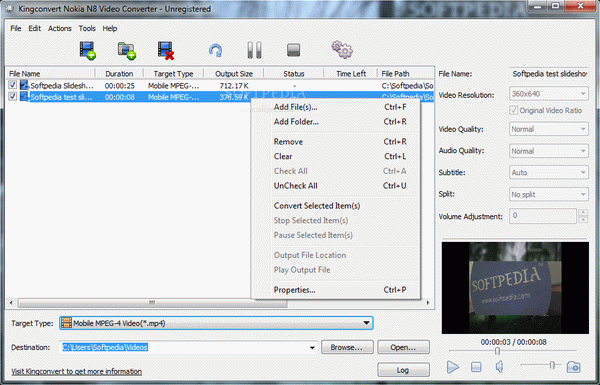Play the preview video
The image size is (600, 385).
coord(453,367)
